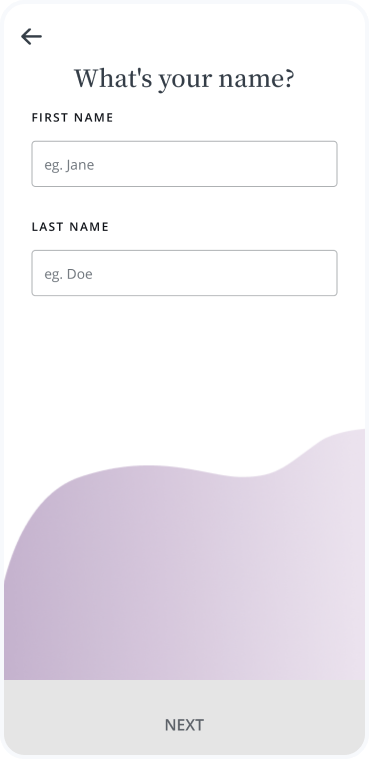Click the First Name input field
This screenshot has height=759, width=369.
coord(184,164)
